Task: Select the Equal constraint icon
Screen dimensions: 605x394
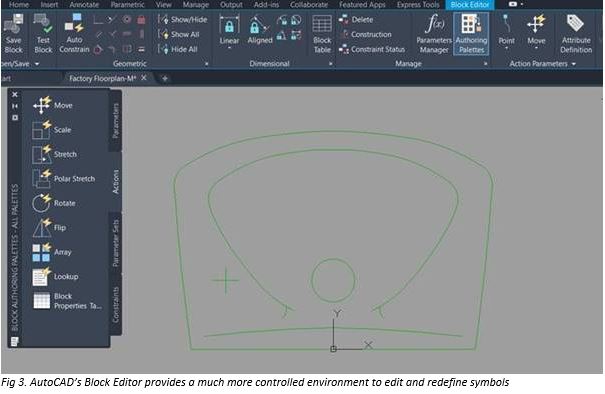Action: [x=142, y=49]
